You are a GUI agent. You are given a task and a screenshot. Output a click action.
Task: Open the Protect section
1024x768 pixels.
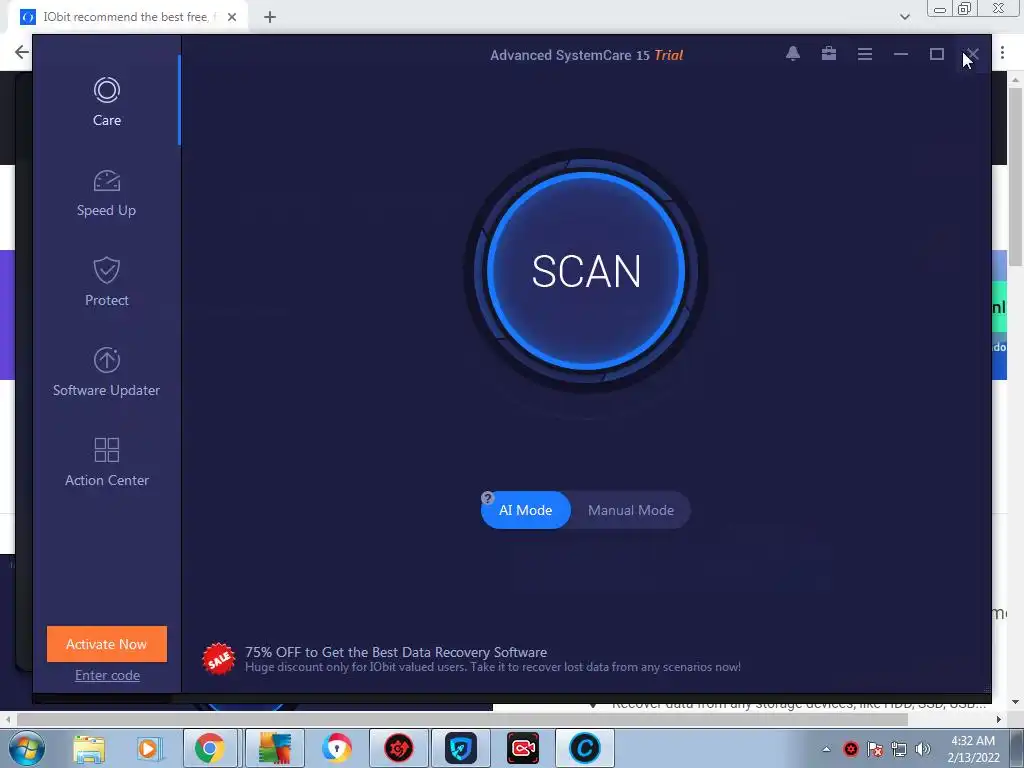coord(106,283)
